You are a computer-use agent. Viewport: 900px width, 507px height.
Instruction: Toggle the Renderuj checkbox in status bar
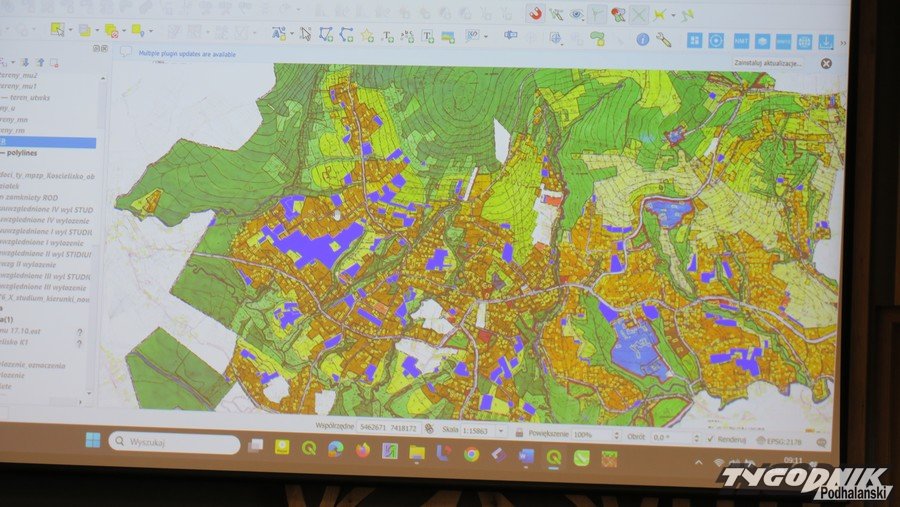coord(711,439)
